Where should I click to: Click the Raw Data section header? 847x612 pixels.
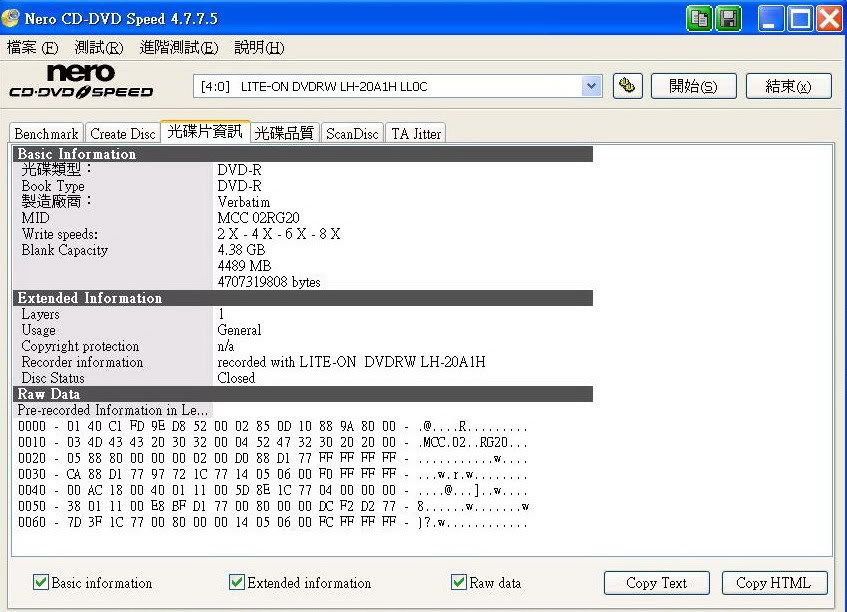tap(302, 394)
